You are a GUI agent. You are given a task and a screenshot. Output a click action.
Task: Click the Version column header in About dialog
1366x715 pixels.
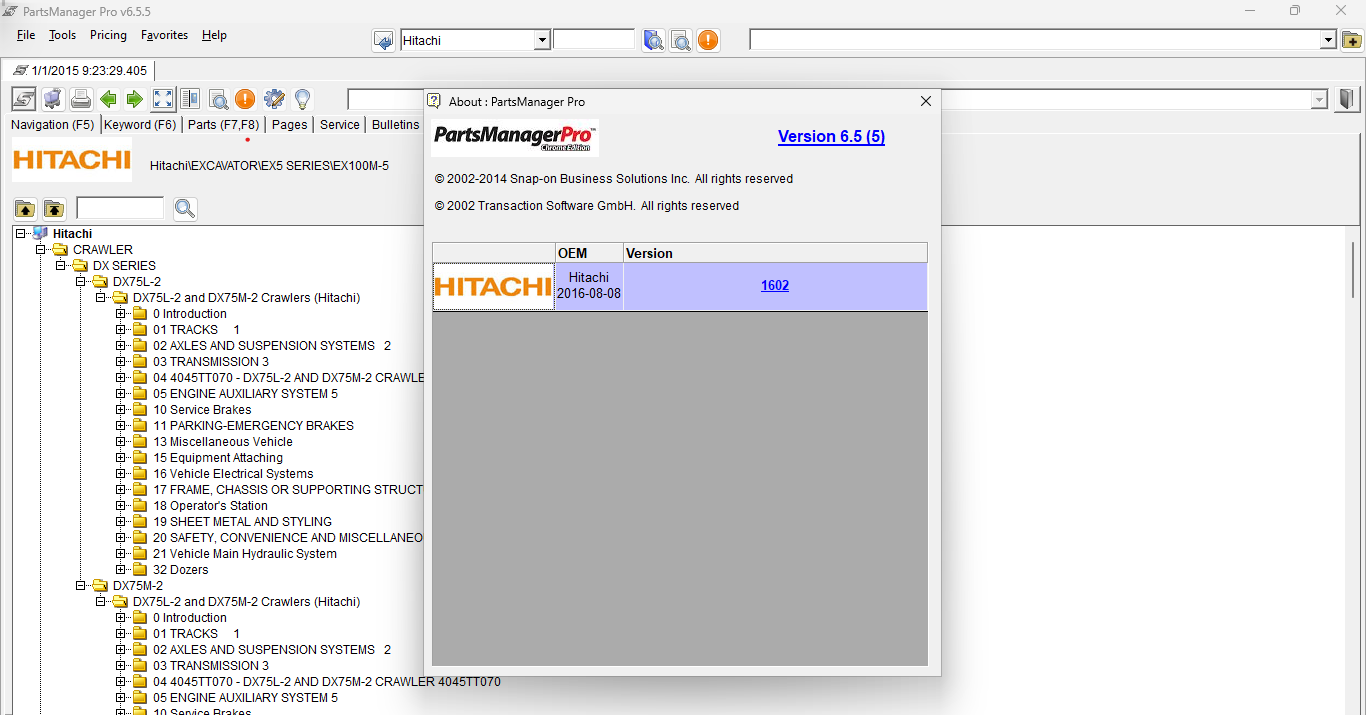(x=775, y=253)
